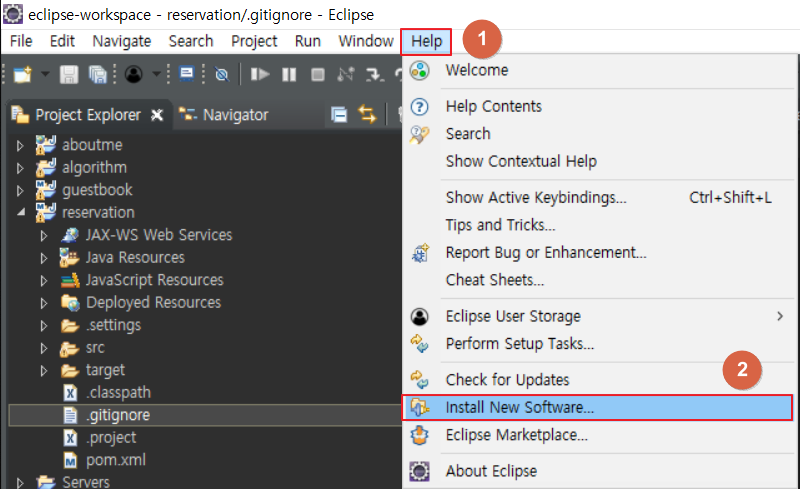Open the Navigate menu
Viewport: 800px width, 489px height.
click(x=122, y=41)
